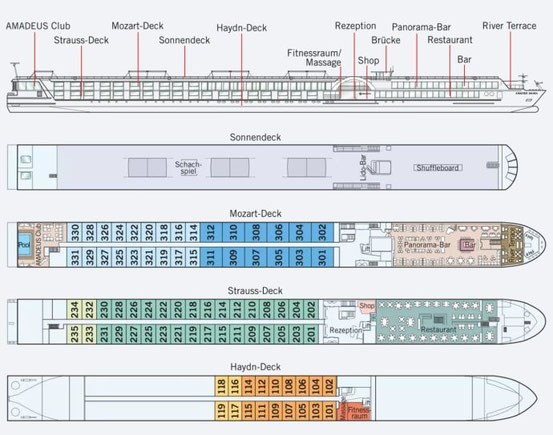Click the Panorama-Bar label at top

point(421,27)
